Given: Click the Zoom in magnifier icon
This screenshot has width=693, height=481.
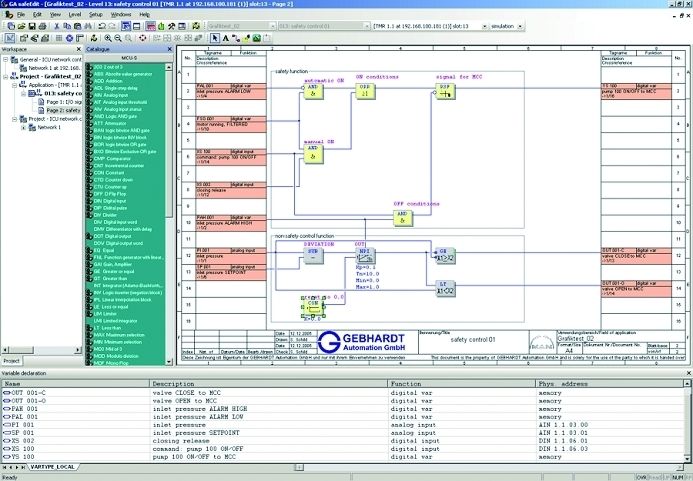Looking at the screenshot, I should [x=108, y=38].
